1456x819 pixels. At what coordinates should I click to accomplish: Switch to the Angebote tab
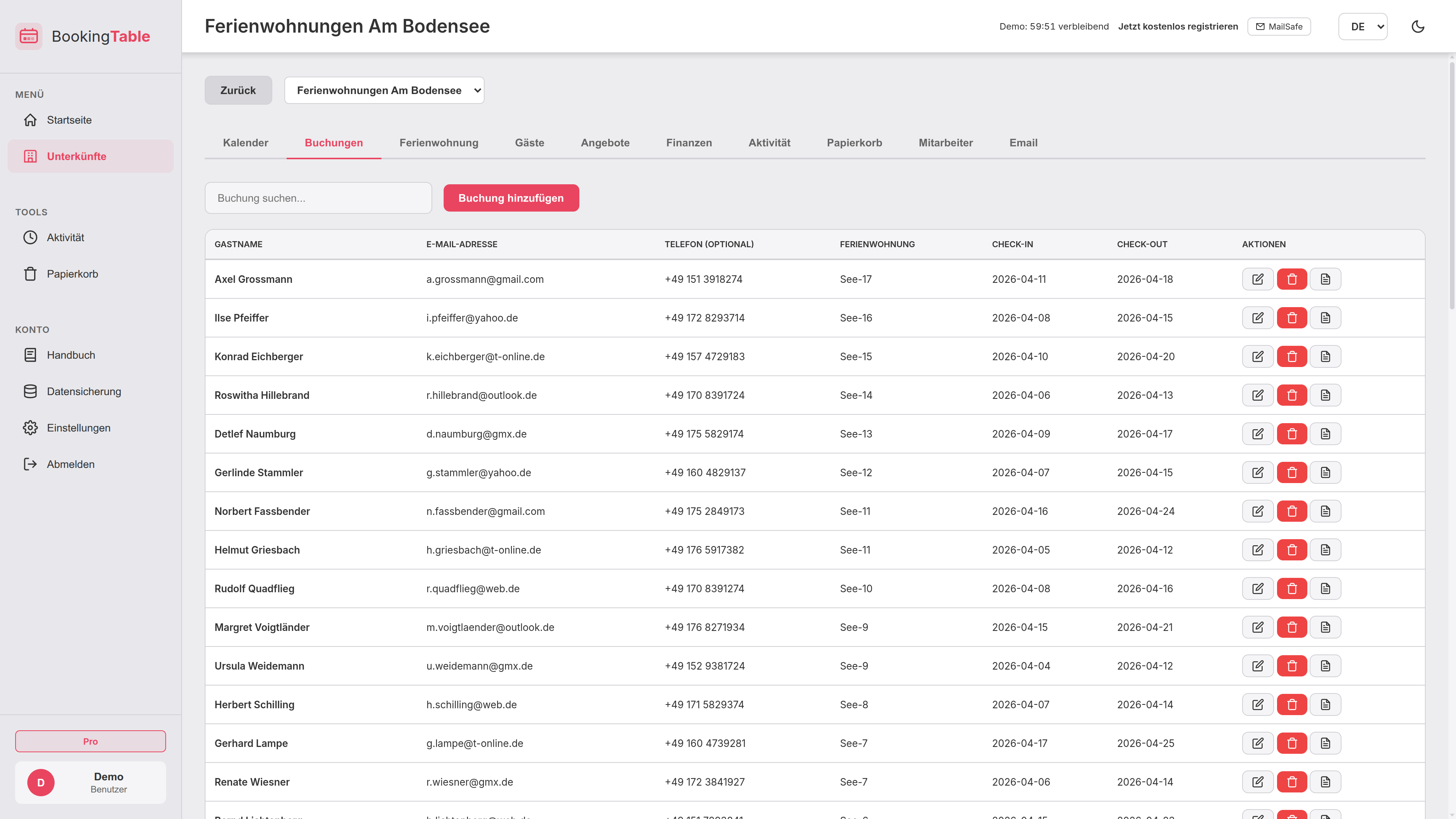(605, 143)
